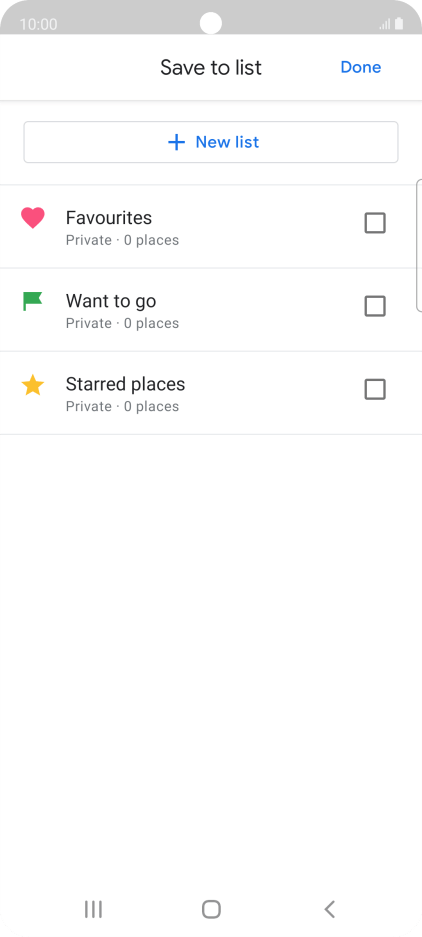Go to the home screen via the navigation bar
The width and height of the screenshot is (422, 937).
pos(211,910)
